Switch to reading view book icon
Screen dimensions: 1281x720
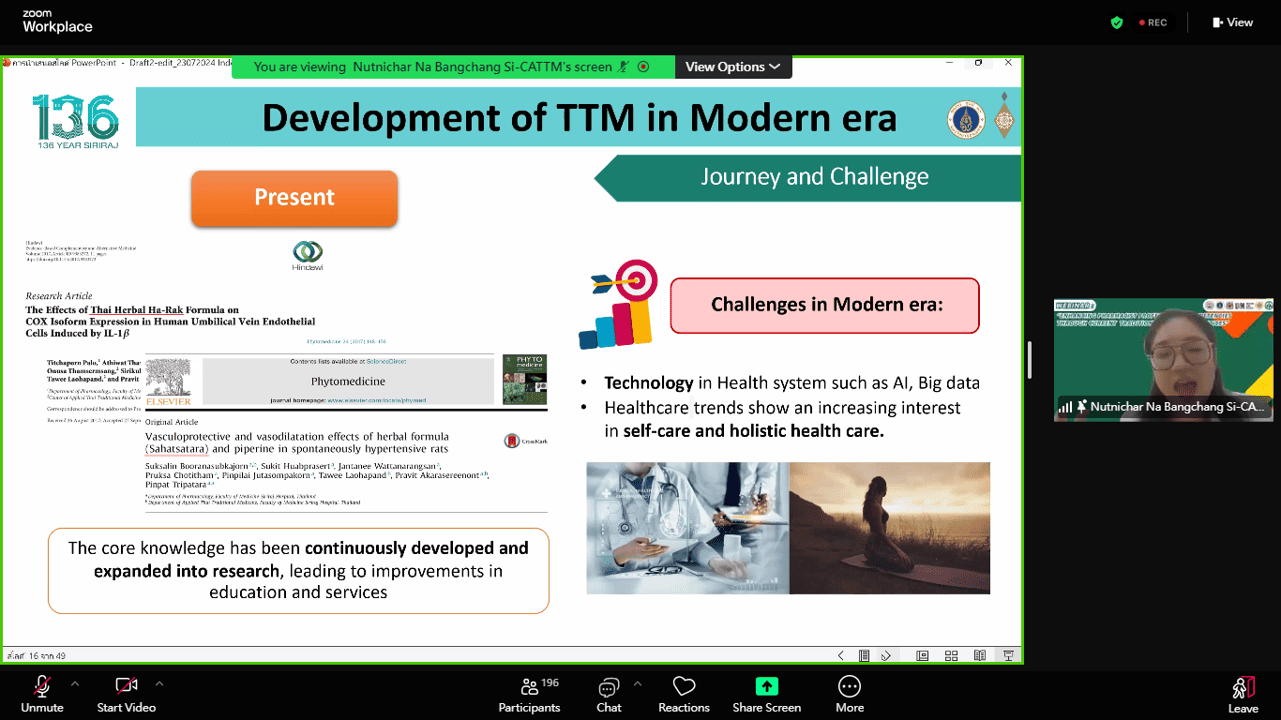(980, 656)
